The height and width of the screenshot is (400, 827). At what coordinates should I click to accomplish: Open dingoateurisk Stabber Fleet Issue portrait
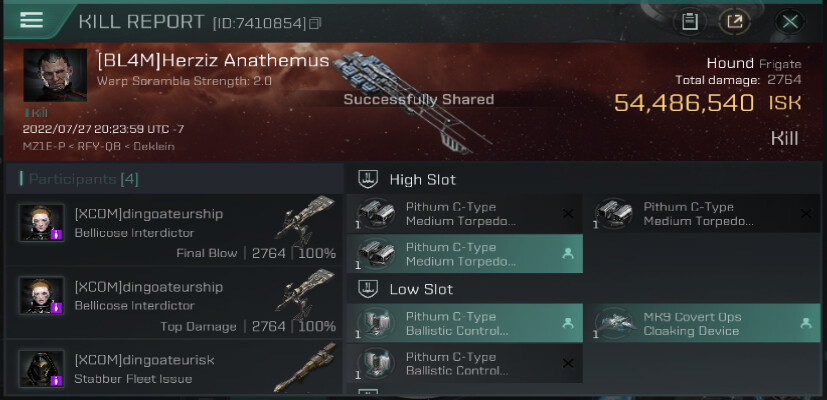(x=42, y=368)
